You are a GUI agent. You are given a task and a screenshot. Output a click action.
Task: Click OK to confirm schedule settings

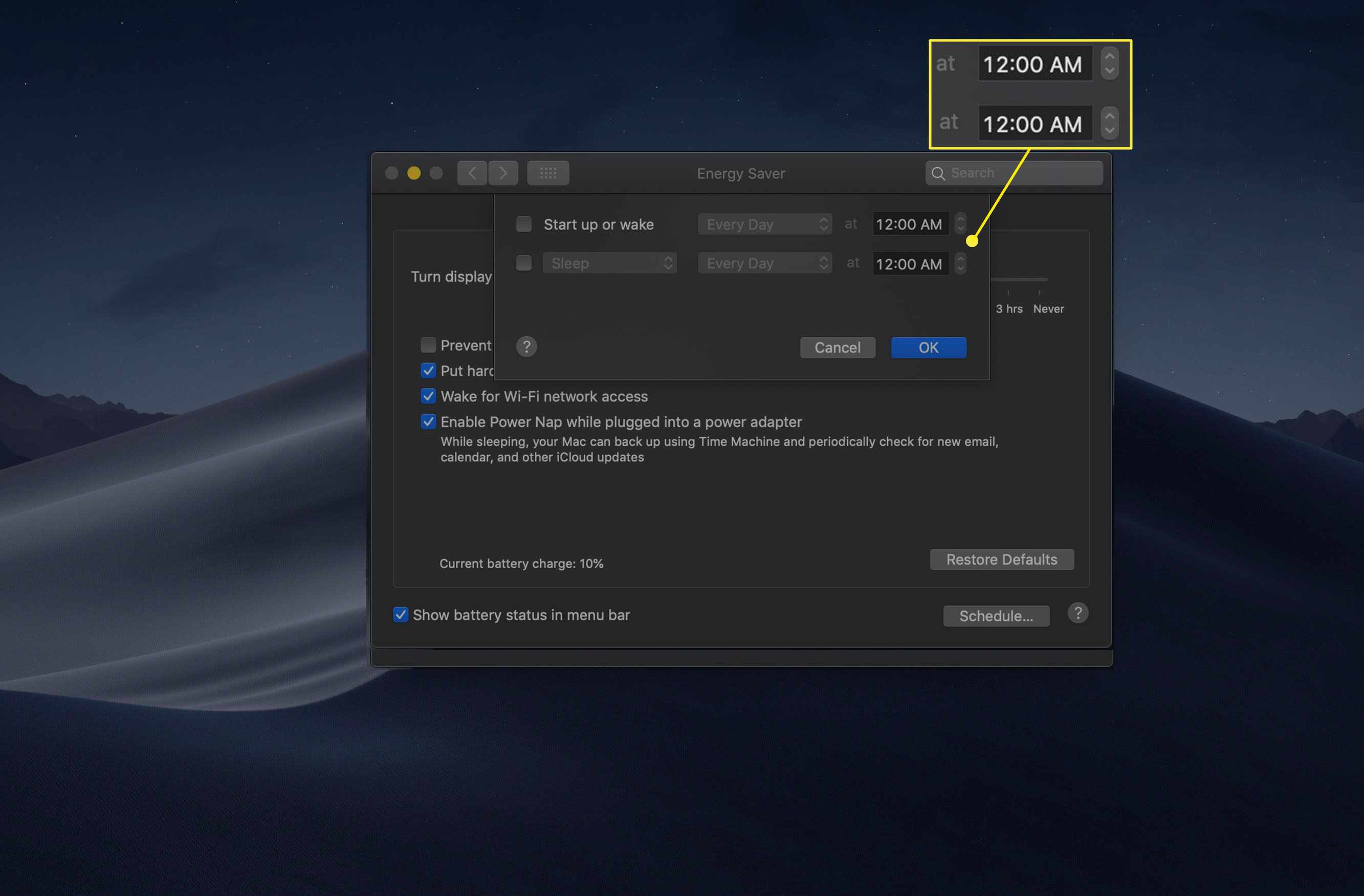pyautogui.click(x=928, y=348)
